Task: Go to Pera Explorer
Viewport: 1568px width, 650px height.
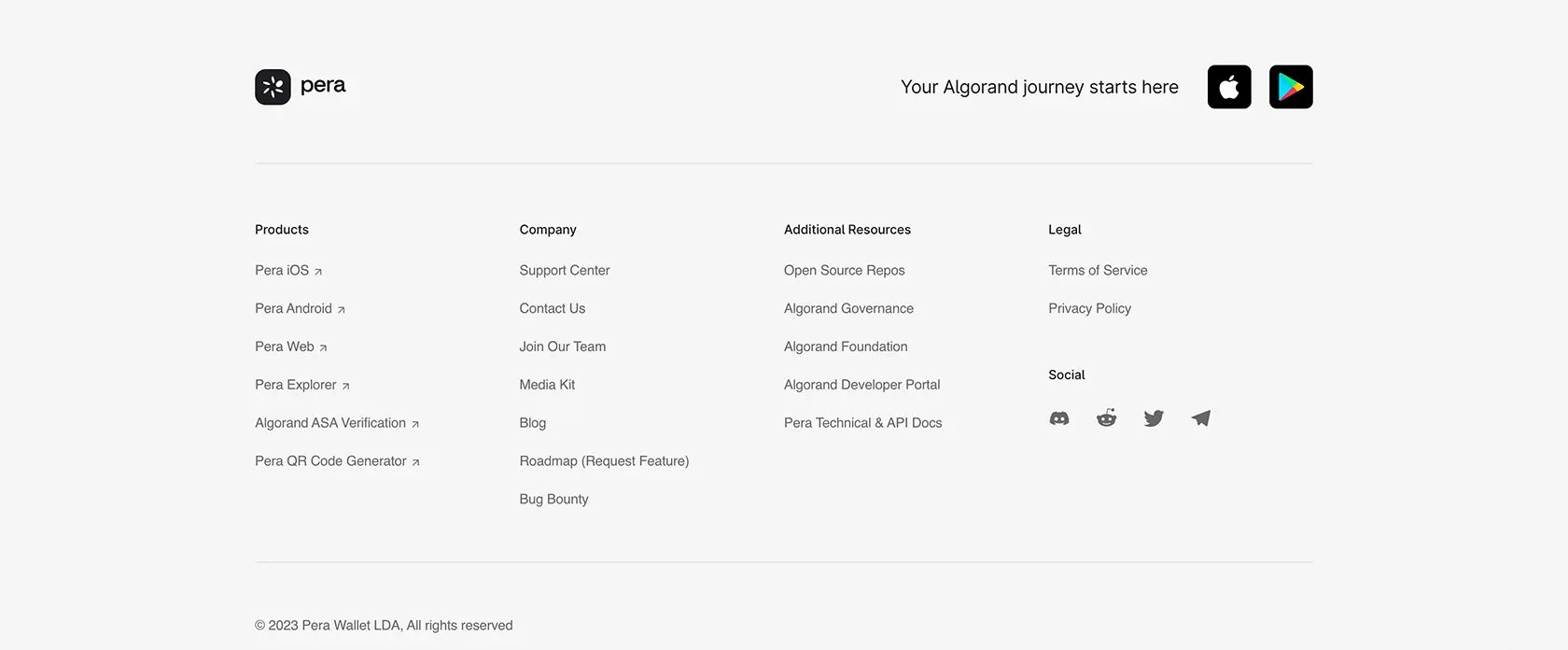Action: [302, 385]
